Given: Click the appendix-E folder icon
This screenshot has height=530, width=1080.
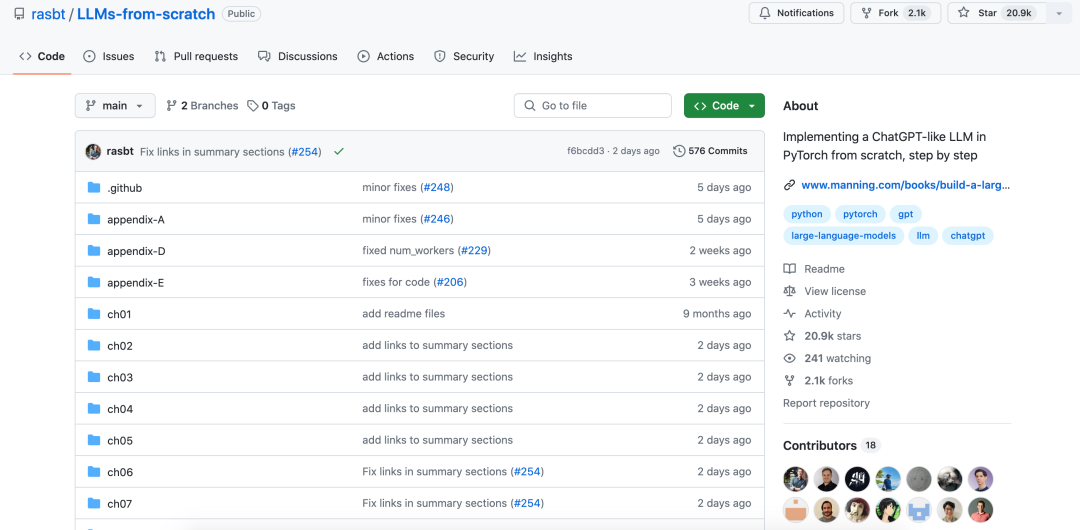Looking at the screenshot, I should click(x=94, y=283).
